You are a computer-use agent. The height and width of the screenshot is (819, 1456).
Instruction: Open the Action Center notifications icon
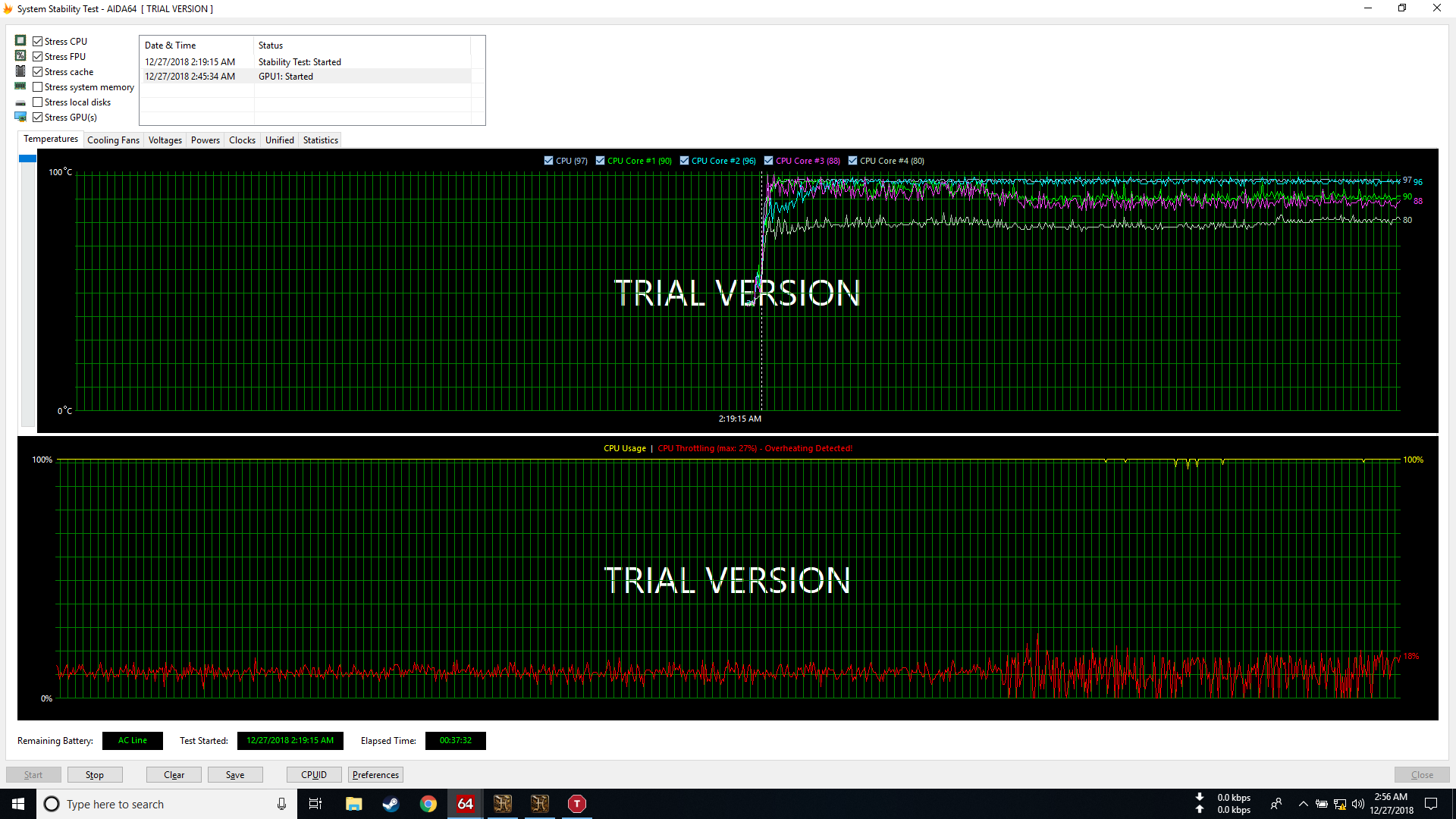tap(1431, 804)
